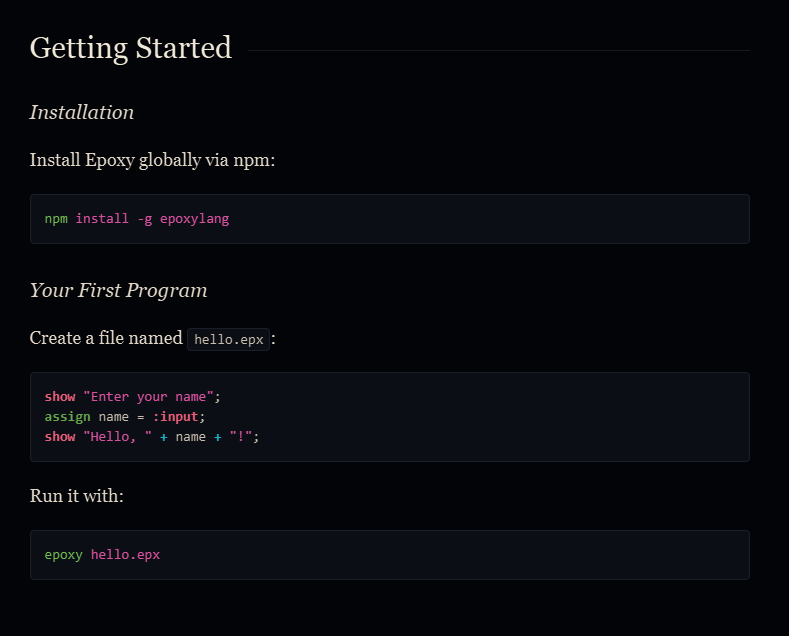The width and height of the screenshot is (789, 636).
Task: Click the show "Enter your name"; code line
Action: tap(132, 397)
